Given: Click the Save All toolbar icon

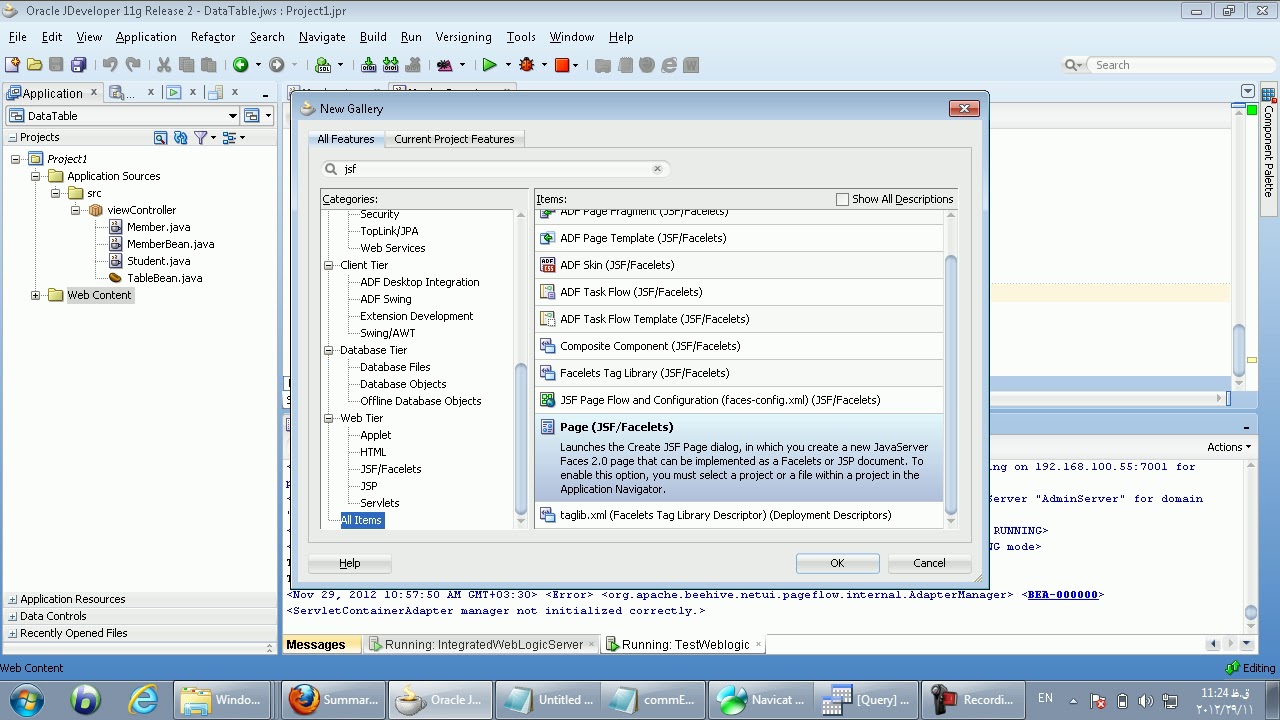Looking at the screenshot, I should (78, 65).
